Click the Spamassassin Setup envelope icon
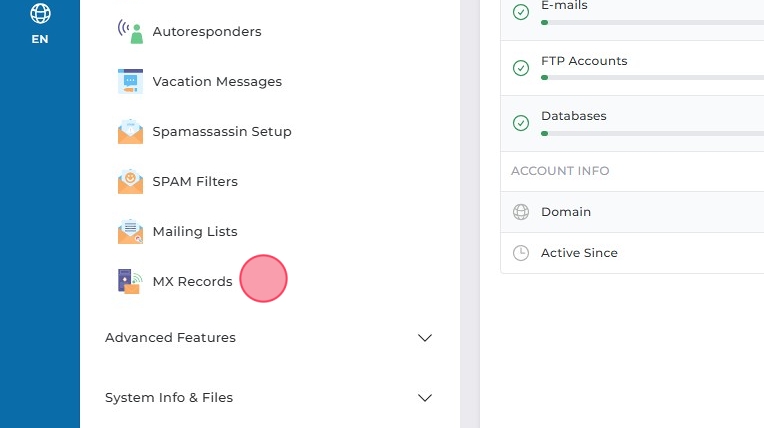Image resolution: width=764 pixels, height=428 pixels. pos(130,132)
